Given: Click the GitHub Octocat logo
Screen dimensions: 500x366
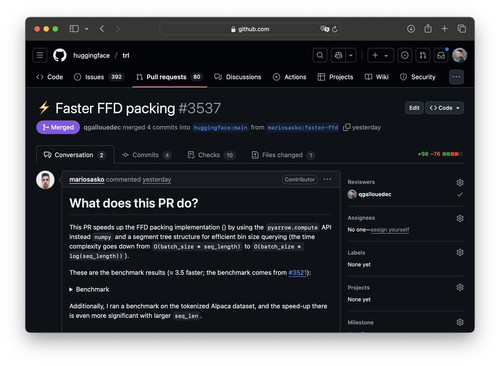Looking at the screenshot, I should tap(60, 55).
